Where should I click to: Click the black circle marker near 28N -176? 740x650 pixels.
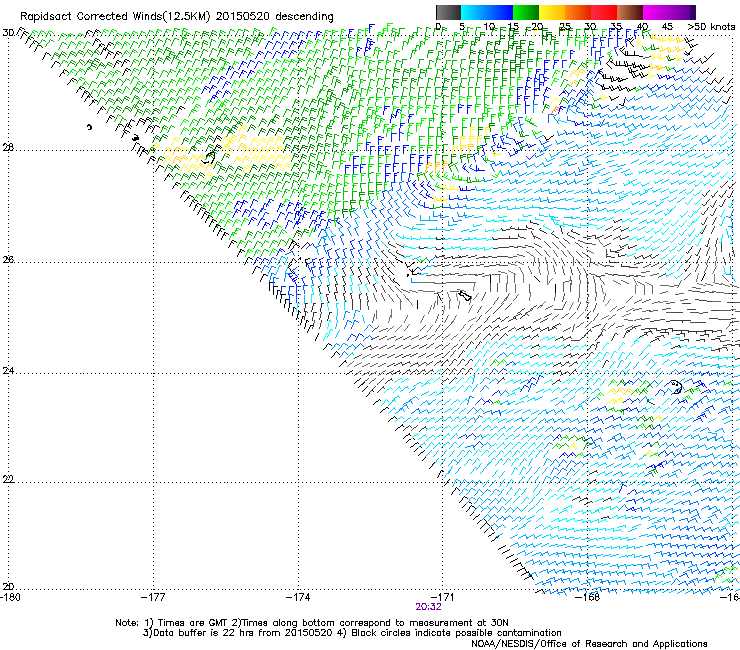[209, 157]
